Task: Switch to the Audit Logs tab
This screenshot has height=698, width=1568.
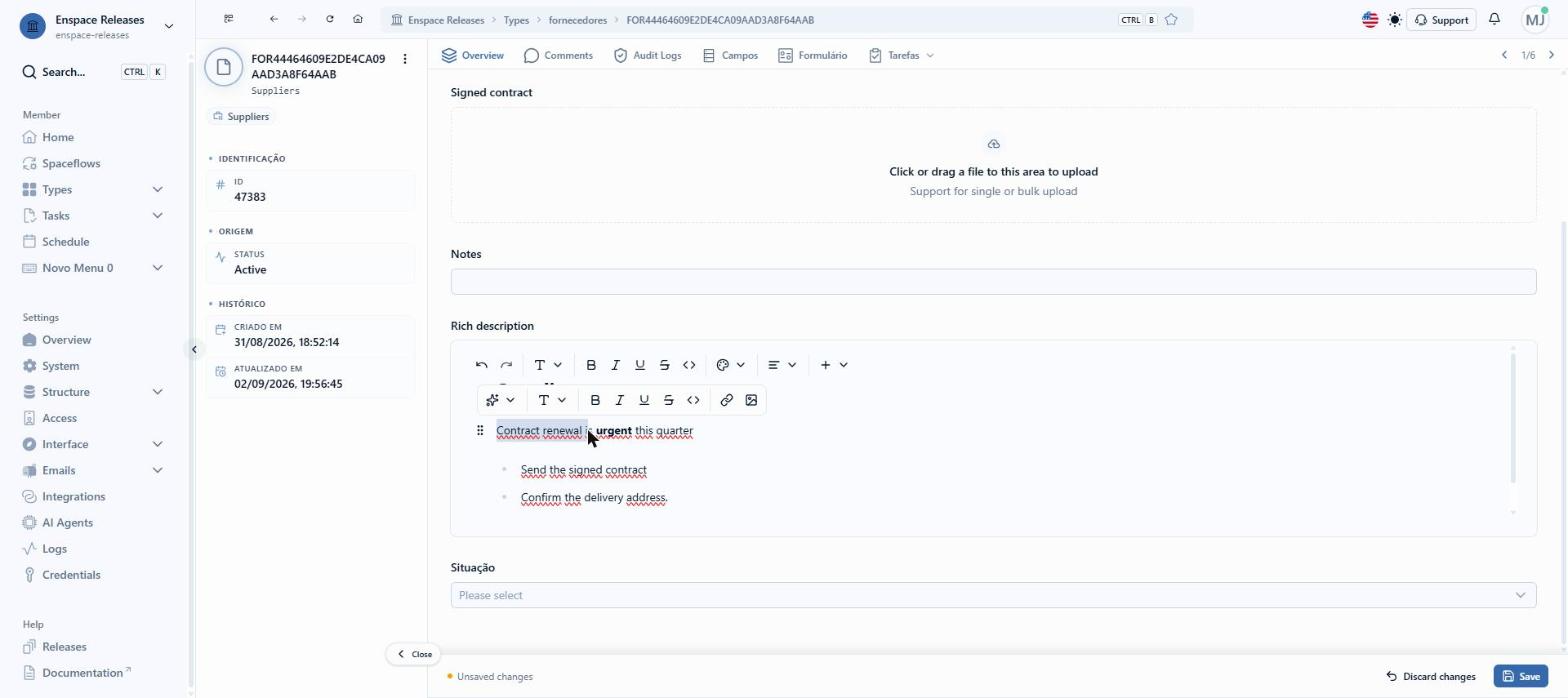Action: tap(647, 55)
